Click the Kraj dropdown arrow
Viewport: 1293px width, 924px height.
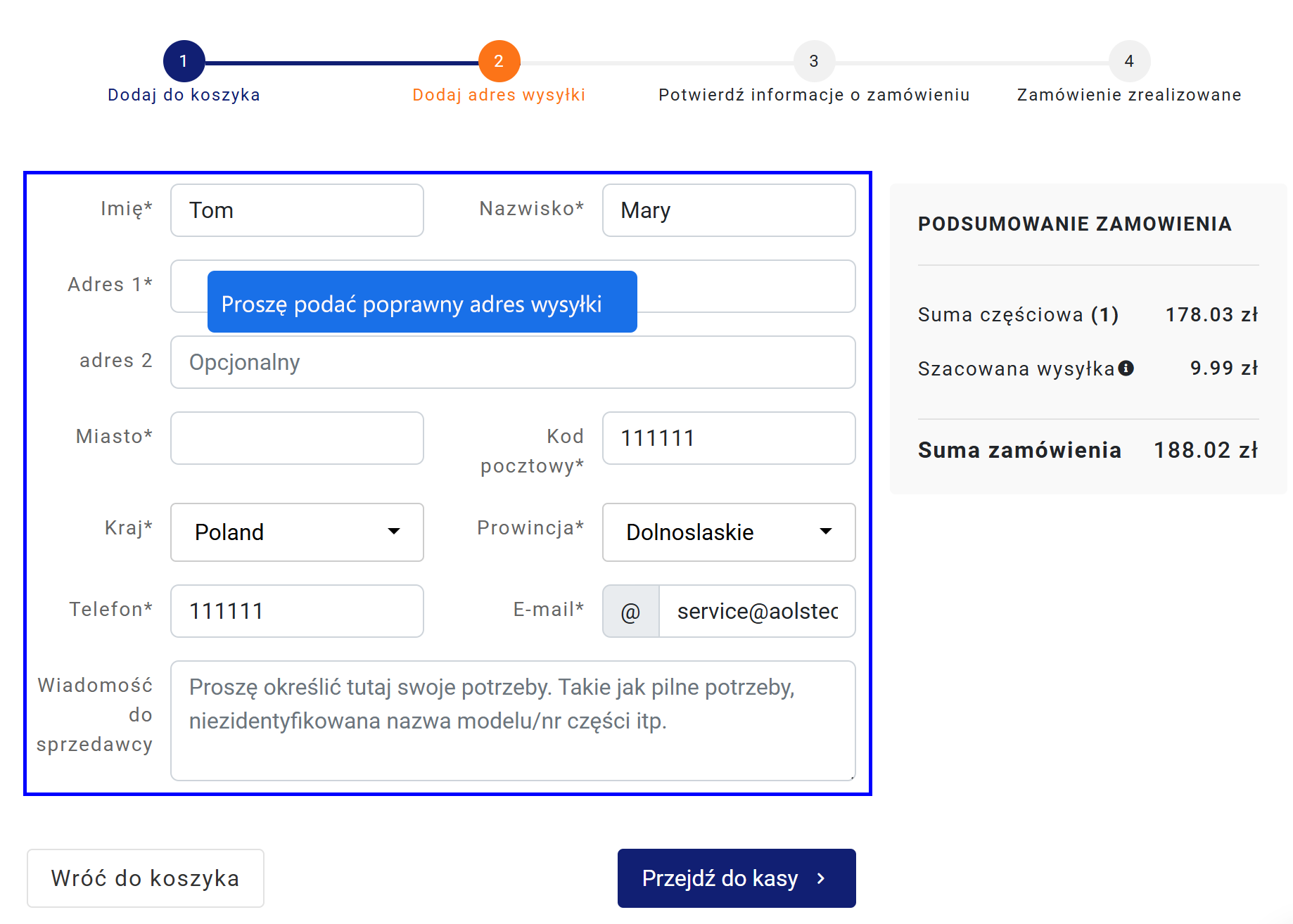[394, 532]
